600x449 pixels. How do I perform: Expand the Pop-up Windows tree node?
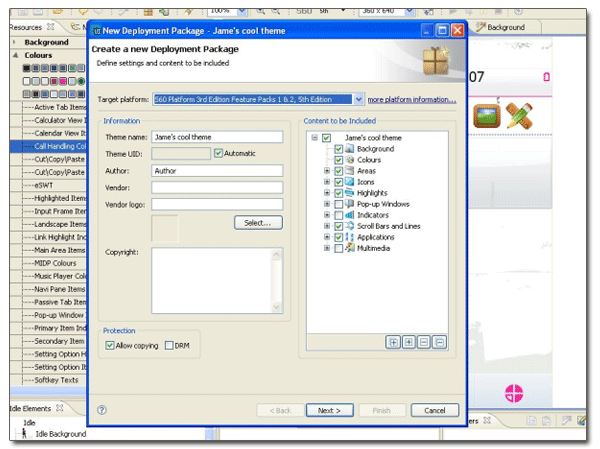[327, 204]
